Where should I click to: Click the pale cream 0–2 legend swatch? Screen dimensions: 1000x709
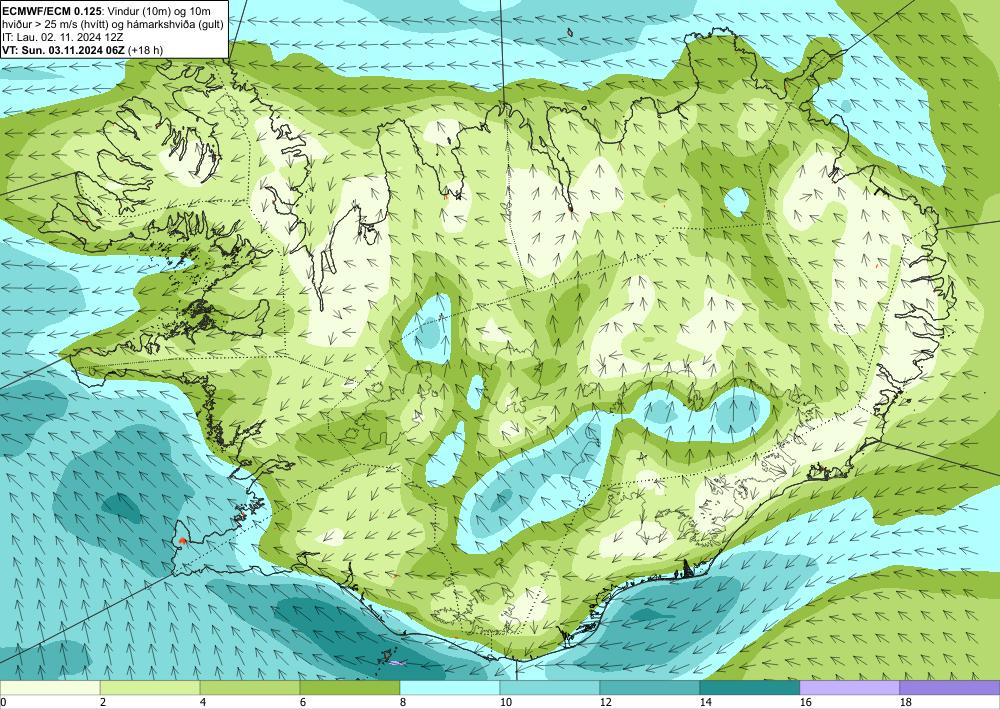pyautogui.click(x=50, y=687)
